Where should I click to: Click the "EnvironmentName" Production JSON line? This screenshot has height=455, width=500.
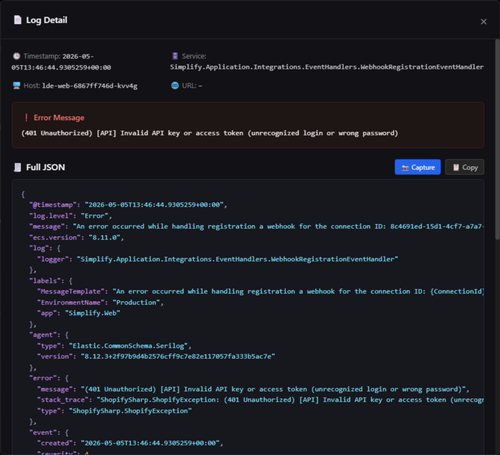(x=100, y=302)
